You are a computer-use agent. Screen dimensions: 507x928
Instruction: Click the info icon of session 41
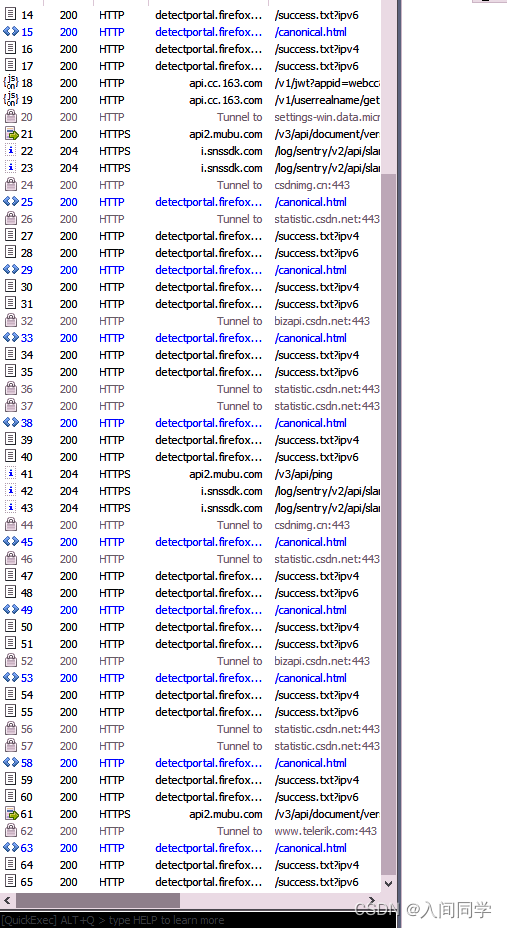click(x=10, y=473)
